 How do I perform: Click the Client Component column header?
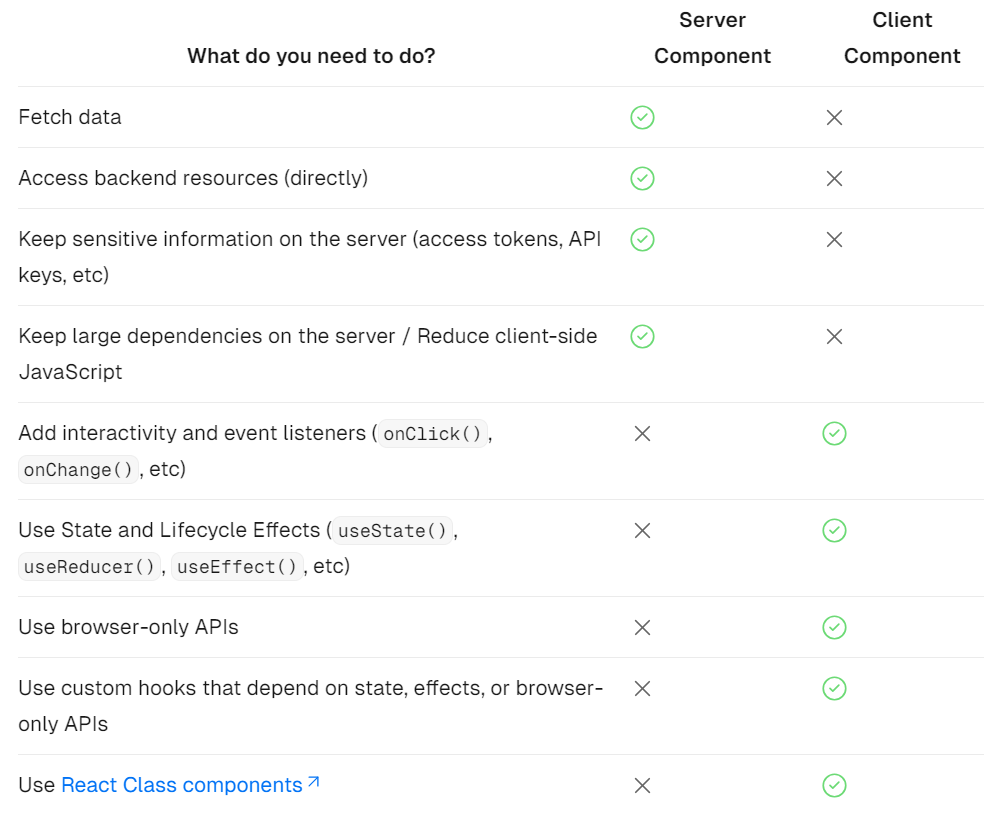902,38
